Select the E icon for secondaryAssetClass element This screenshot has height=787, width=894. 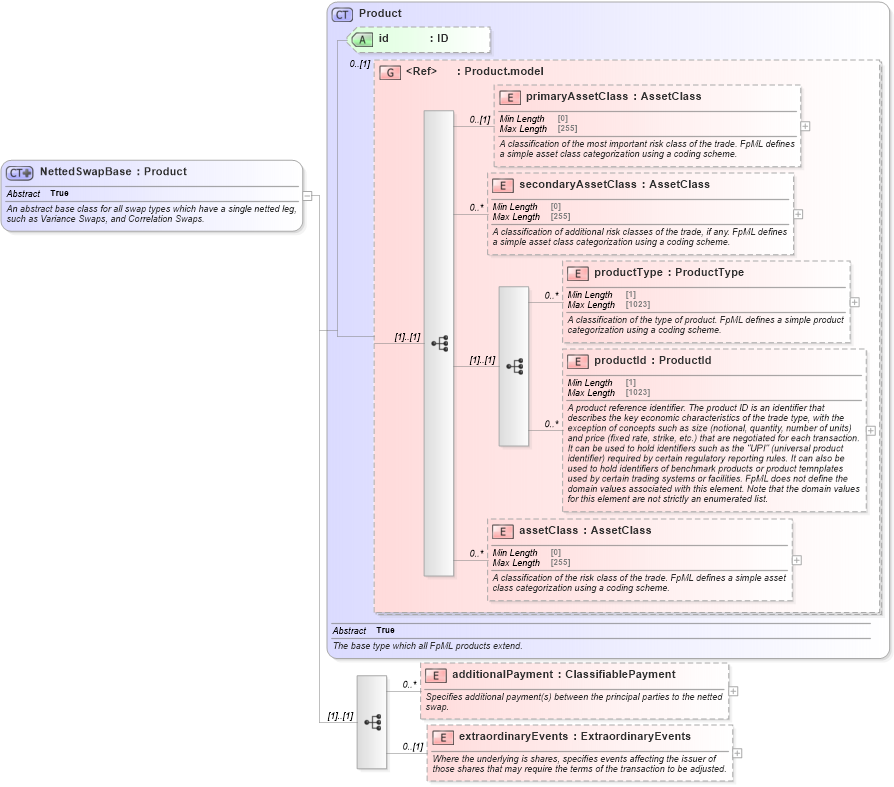[502, 185]
